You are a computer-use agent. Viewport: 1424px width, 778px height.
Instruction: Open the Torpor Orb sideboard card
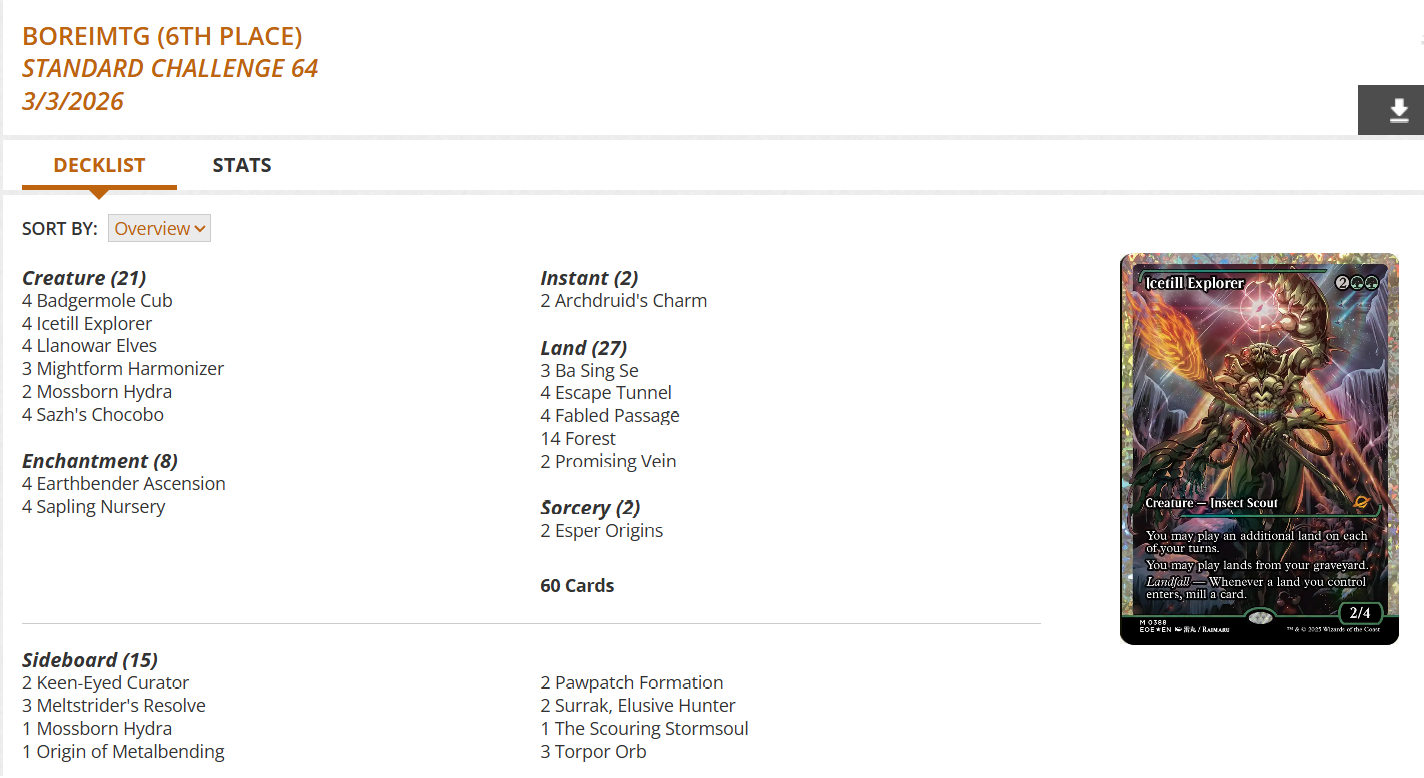click(x=600, y=751)
